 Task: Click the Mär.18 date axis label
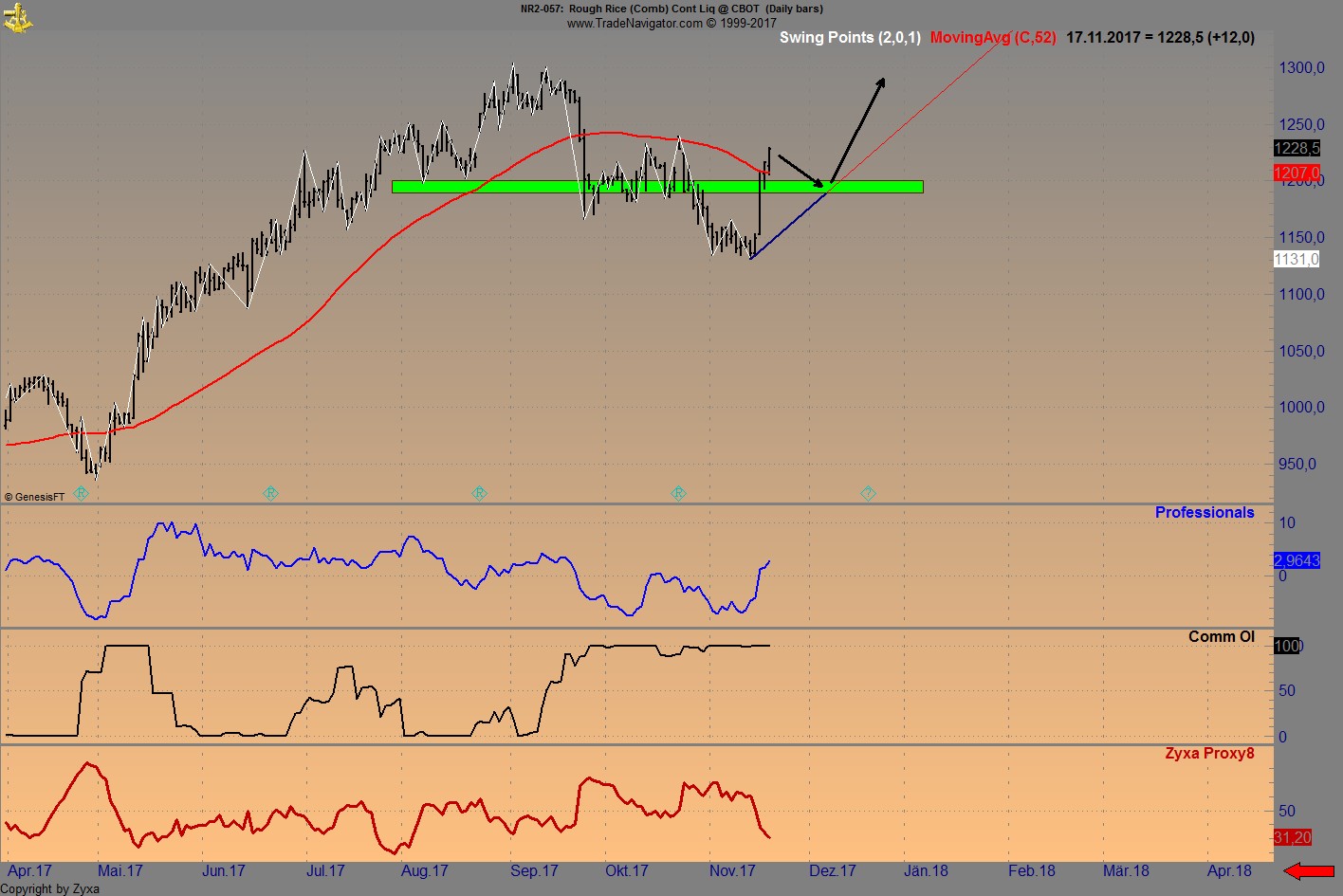(x=1126, y=871)
